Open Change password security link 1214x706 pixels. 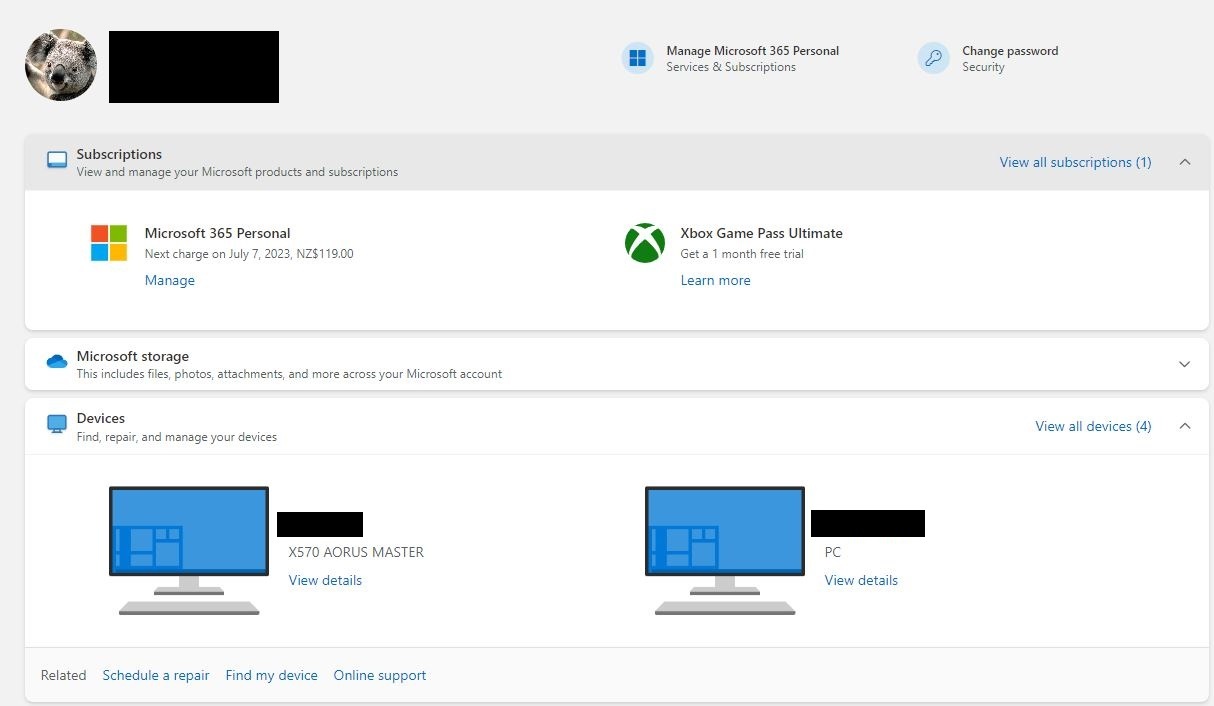coord(1010,51)
